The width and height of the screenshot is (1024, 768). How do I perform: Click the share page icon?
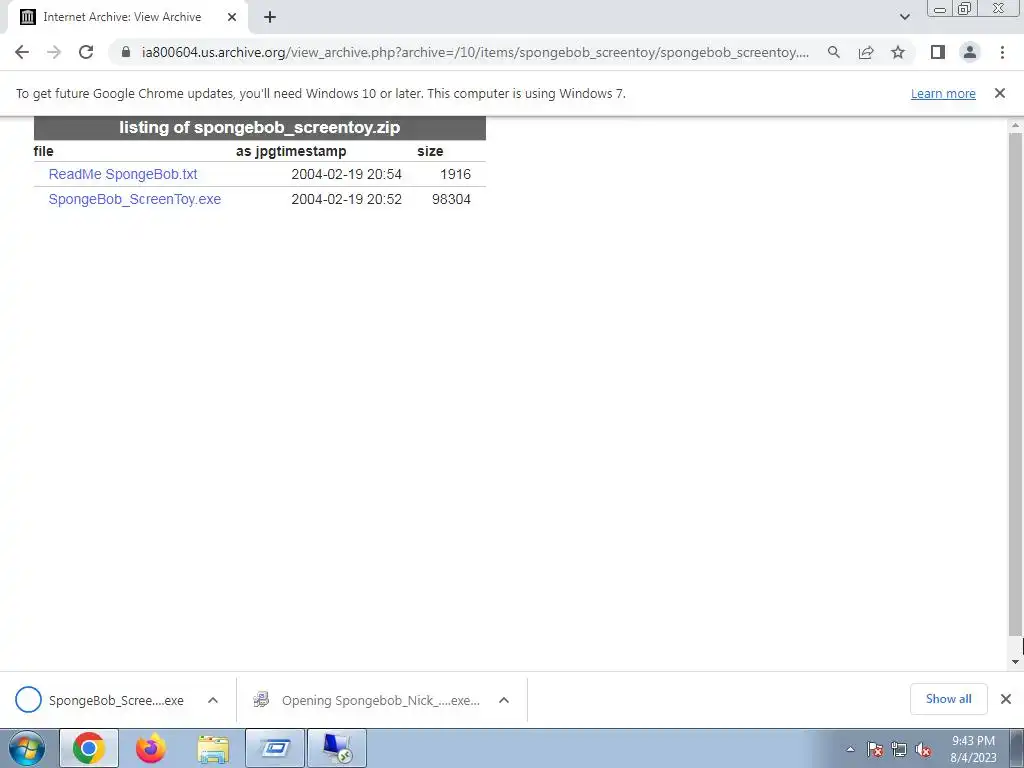click(x=866, y=52)
